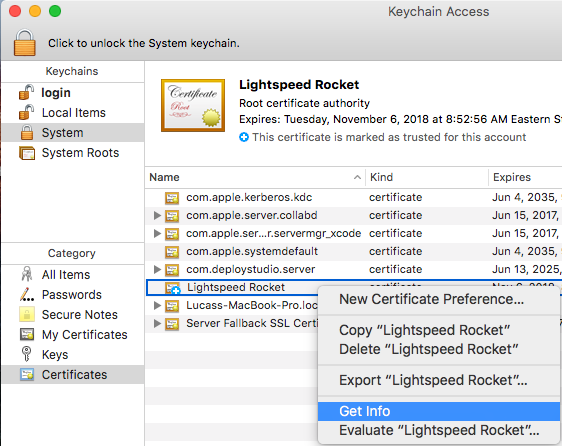Select com.apple.server.collabd row name
Screen dimensions: 562x446
(252, 215)
